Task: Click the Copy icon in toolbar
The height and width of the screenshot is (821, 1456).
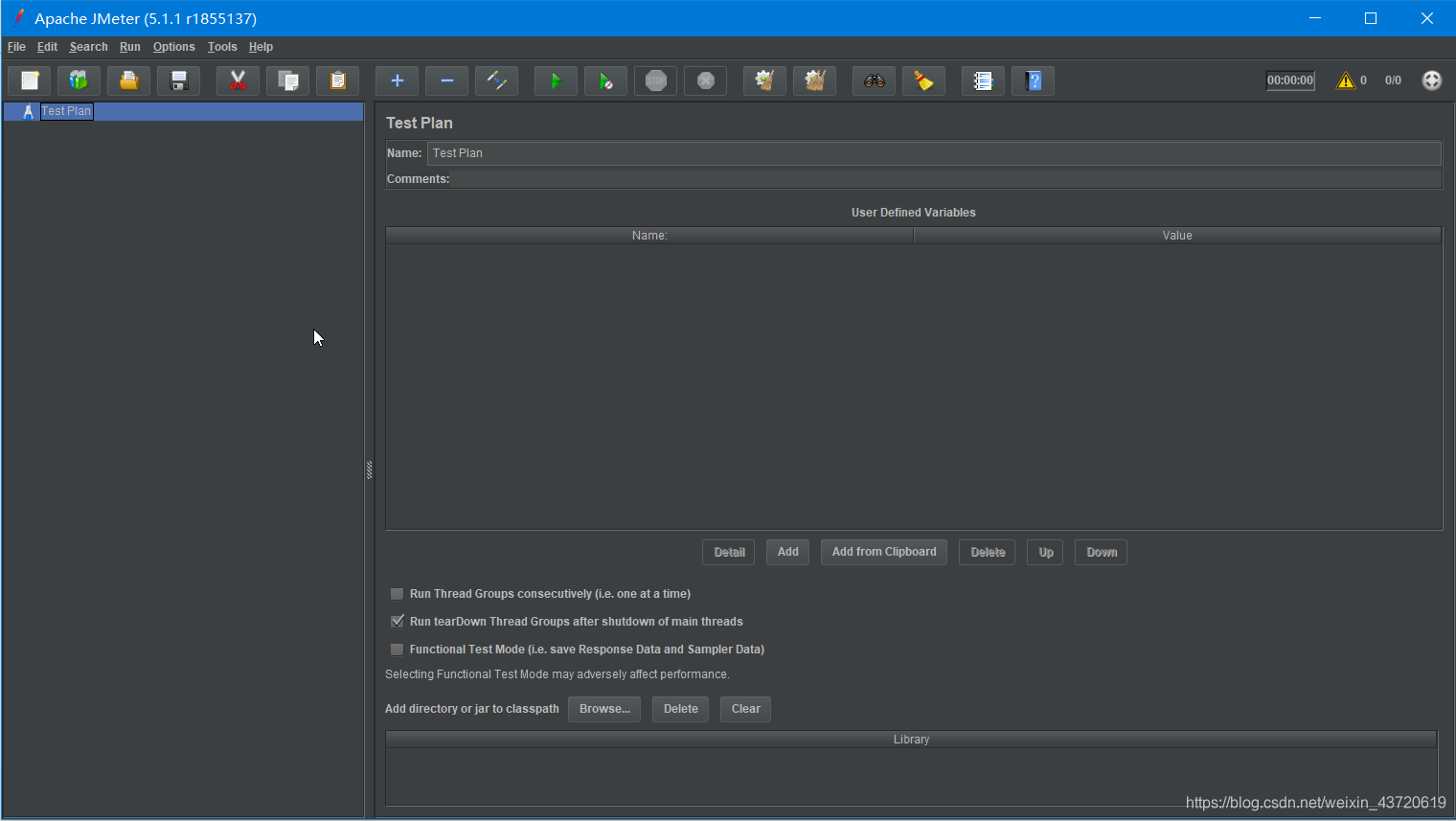Action: 287,80
